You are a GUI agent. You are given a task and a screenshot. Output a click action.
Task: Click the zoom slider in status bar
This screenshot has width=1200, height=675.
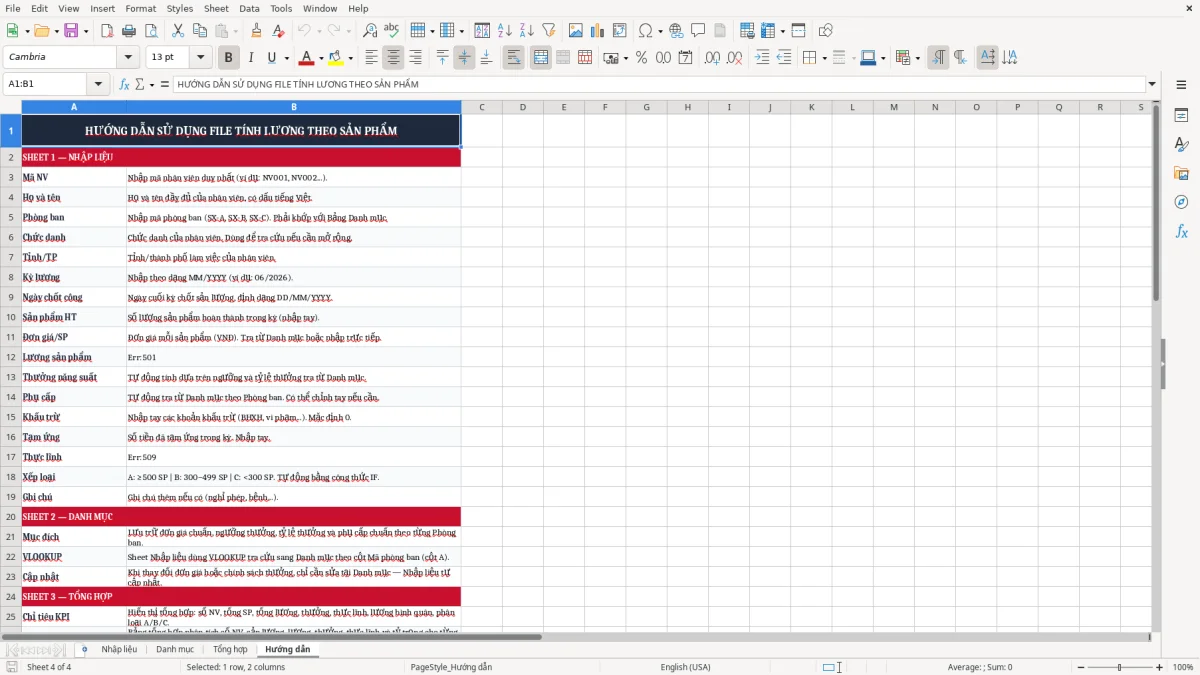click(1119, 667)
